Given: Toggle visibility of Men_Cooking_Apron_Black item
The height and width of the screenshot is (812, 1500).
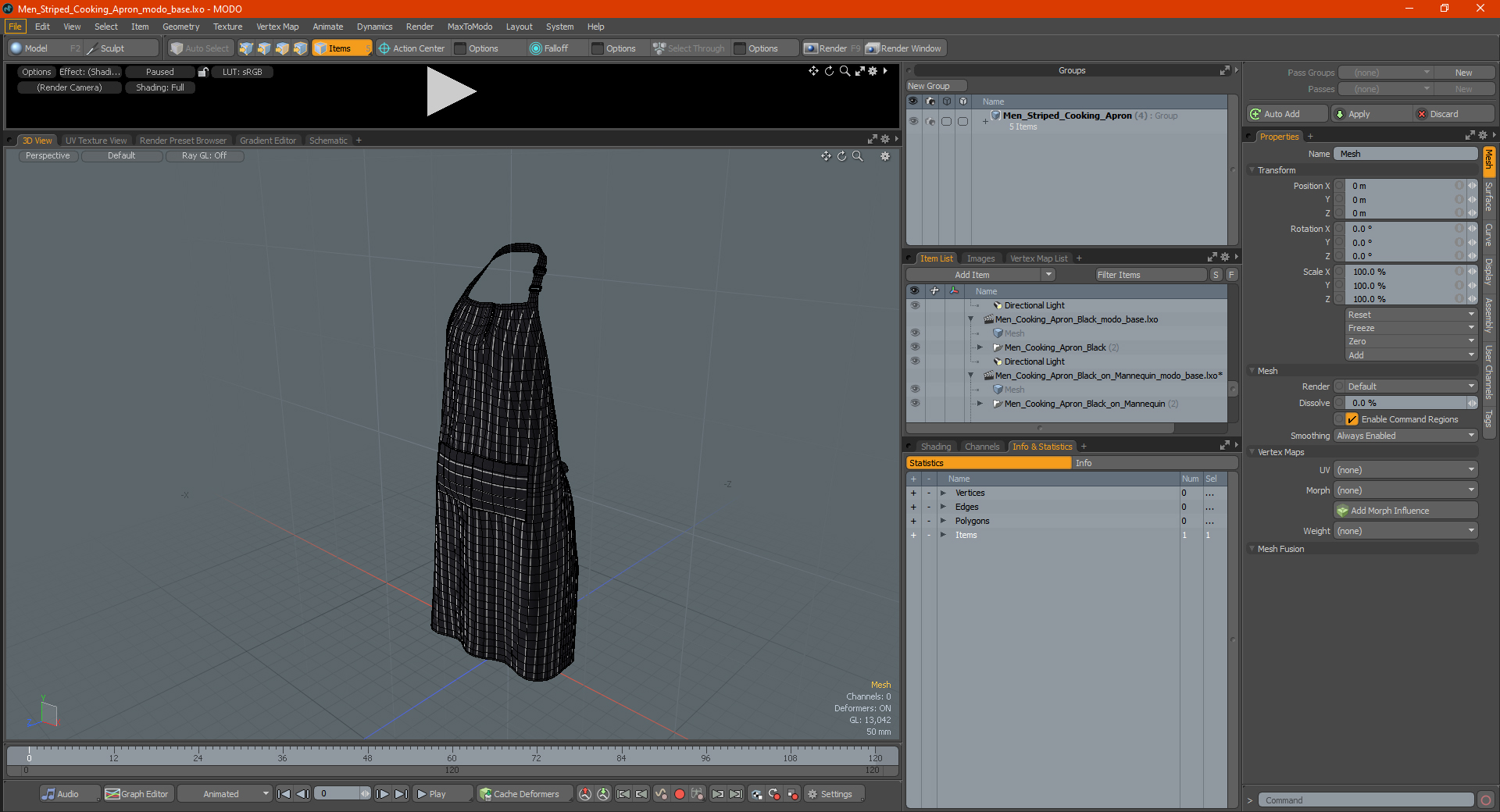Looking at the screenshot, I should click(x=914, y=347).
